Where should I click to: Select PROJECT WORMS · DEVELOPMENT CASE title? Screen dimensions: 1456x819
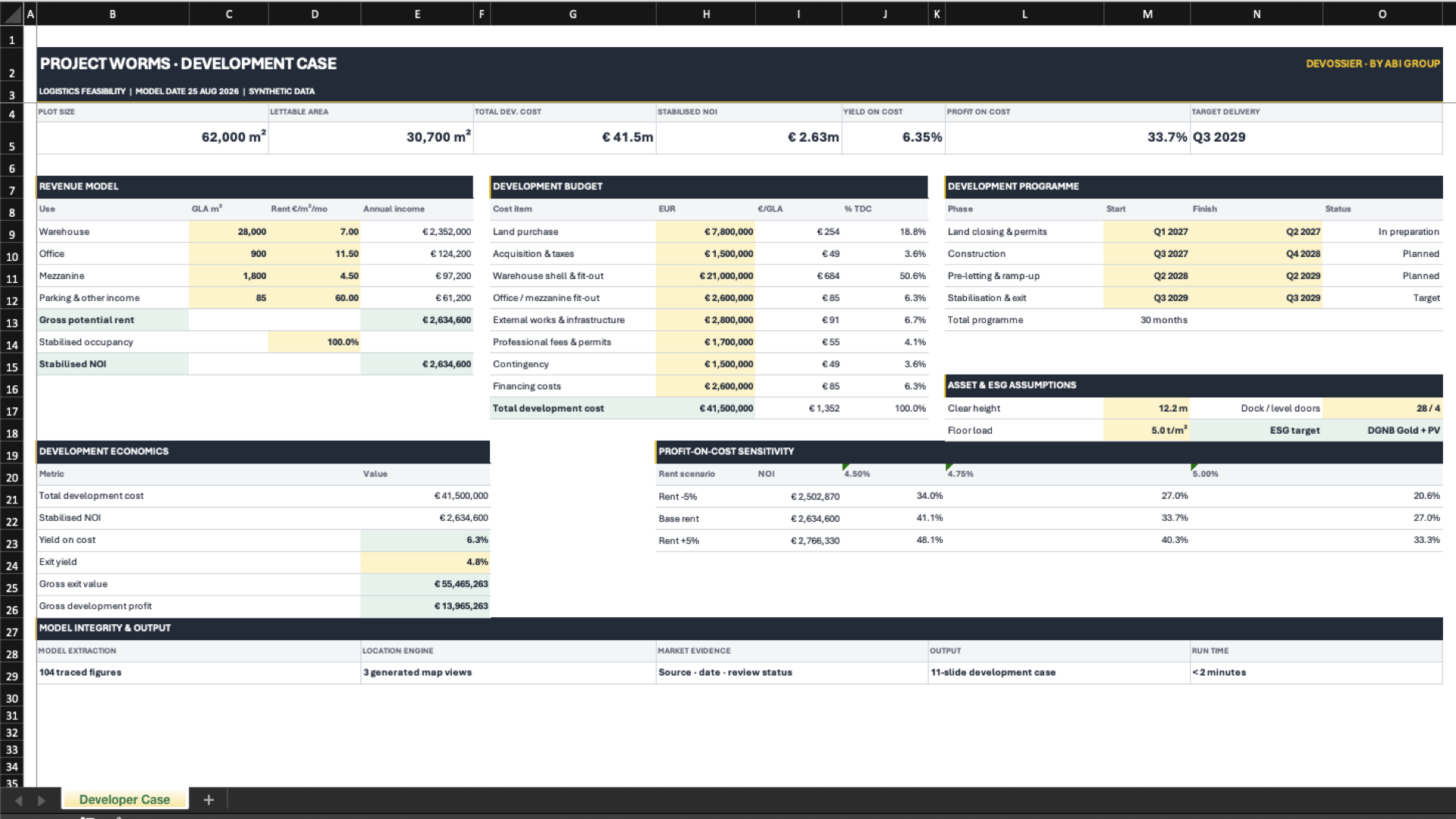tap(188, 64)
